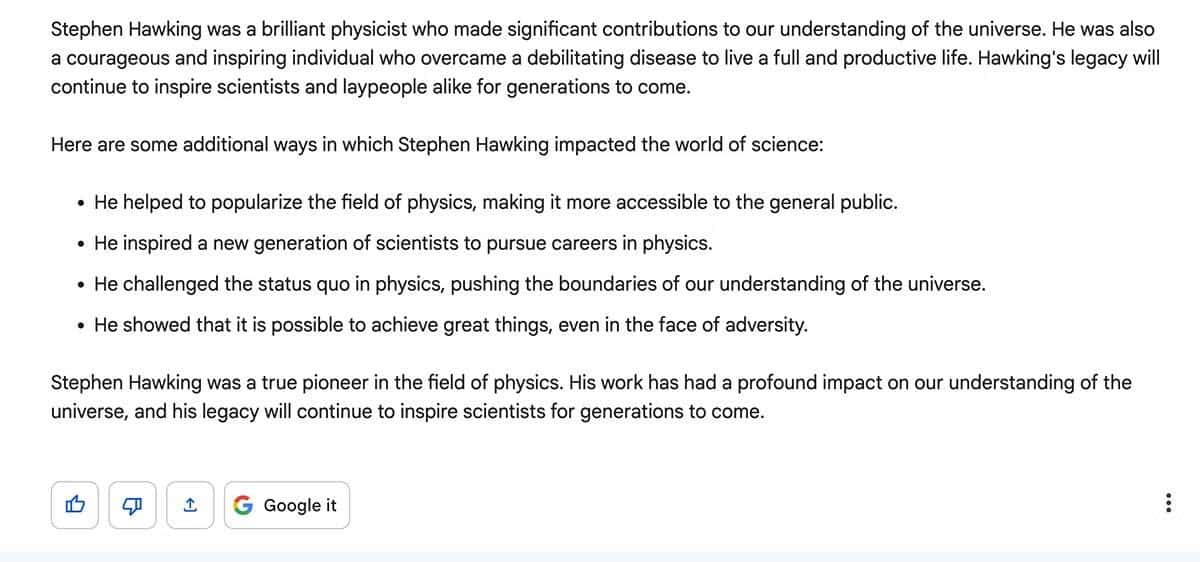Click the thumbs up icon

tap(76, 506)
